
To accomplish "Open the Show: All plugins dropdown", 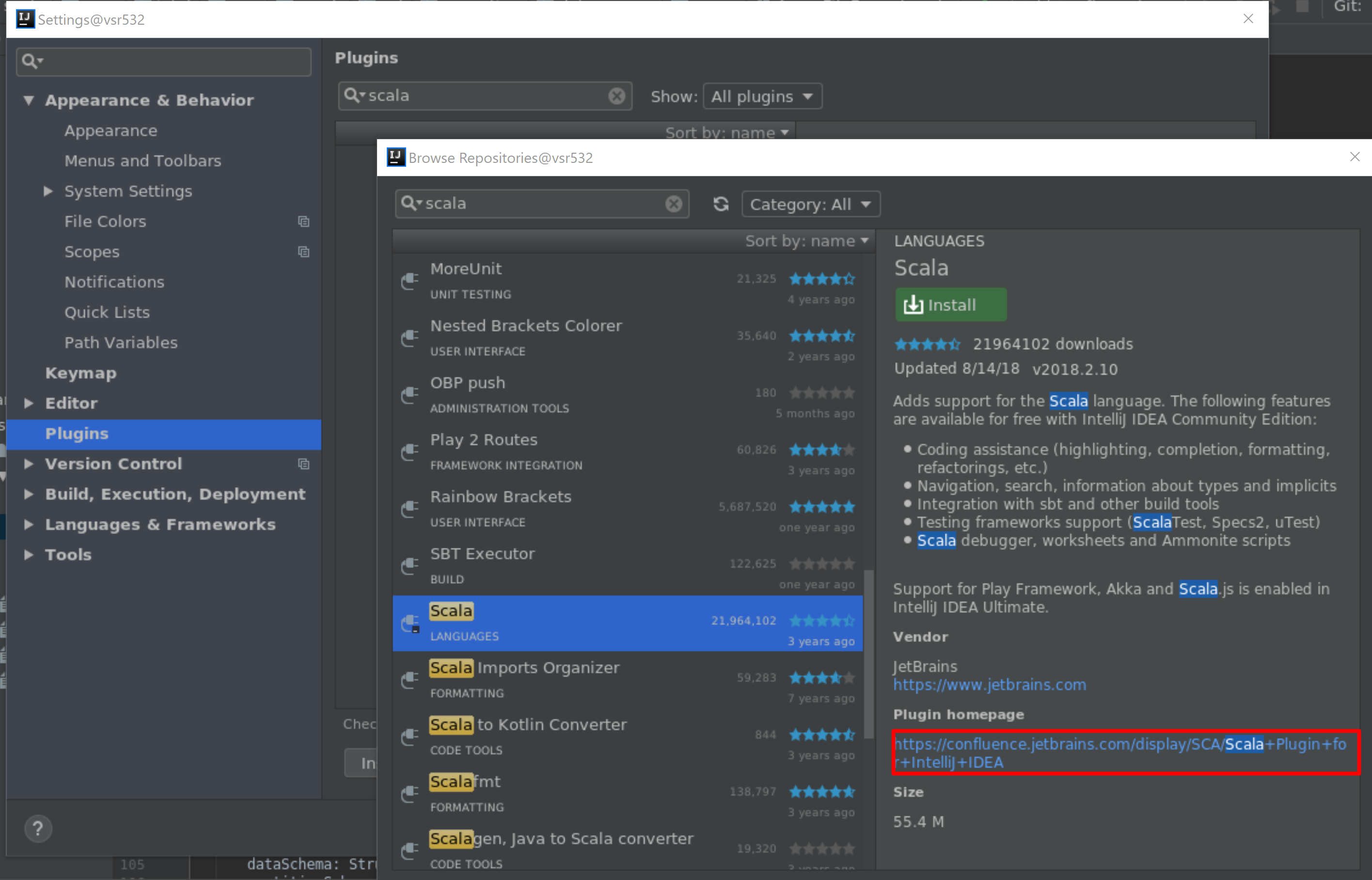I will 762,96.
